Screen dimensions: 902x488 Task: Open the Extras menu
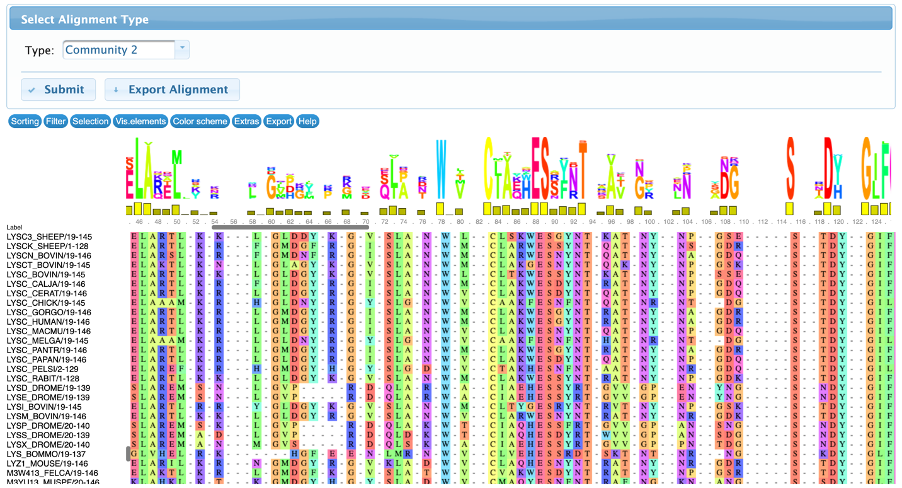coord(246,121)
